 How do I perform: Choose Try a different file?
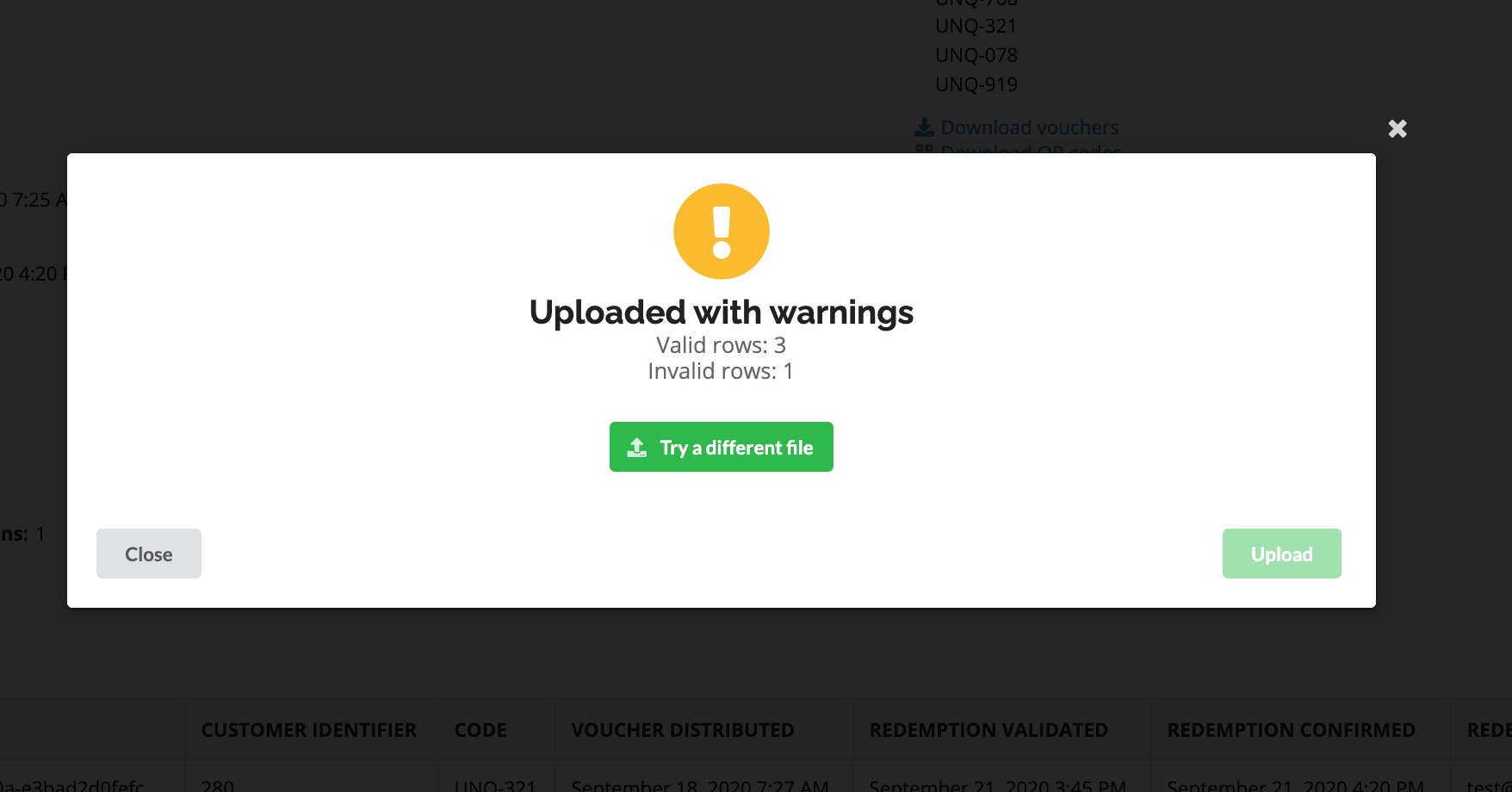(722, 447)
